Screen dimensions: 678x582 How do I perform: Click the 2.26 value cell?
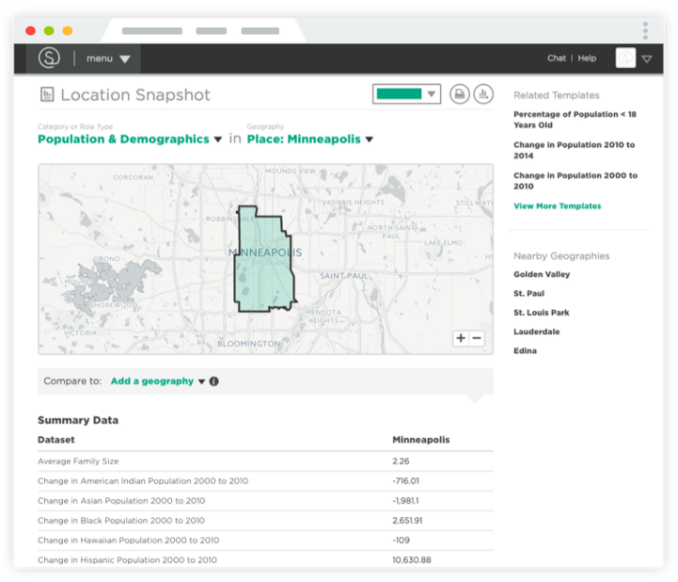401,461
